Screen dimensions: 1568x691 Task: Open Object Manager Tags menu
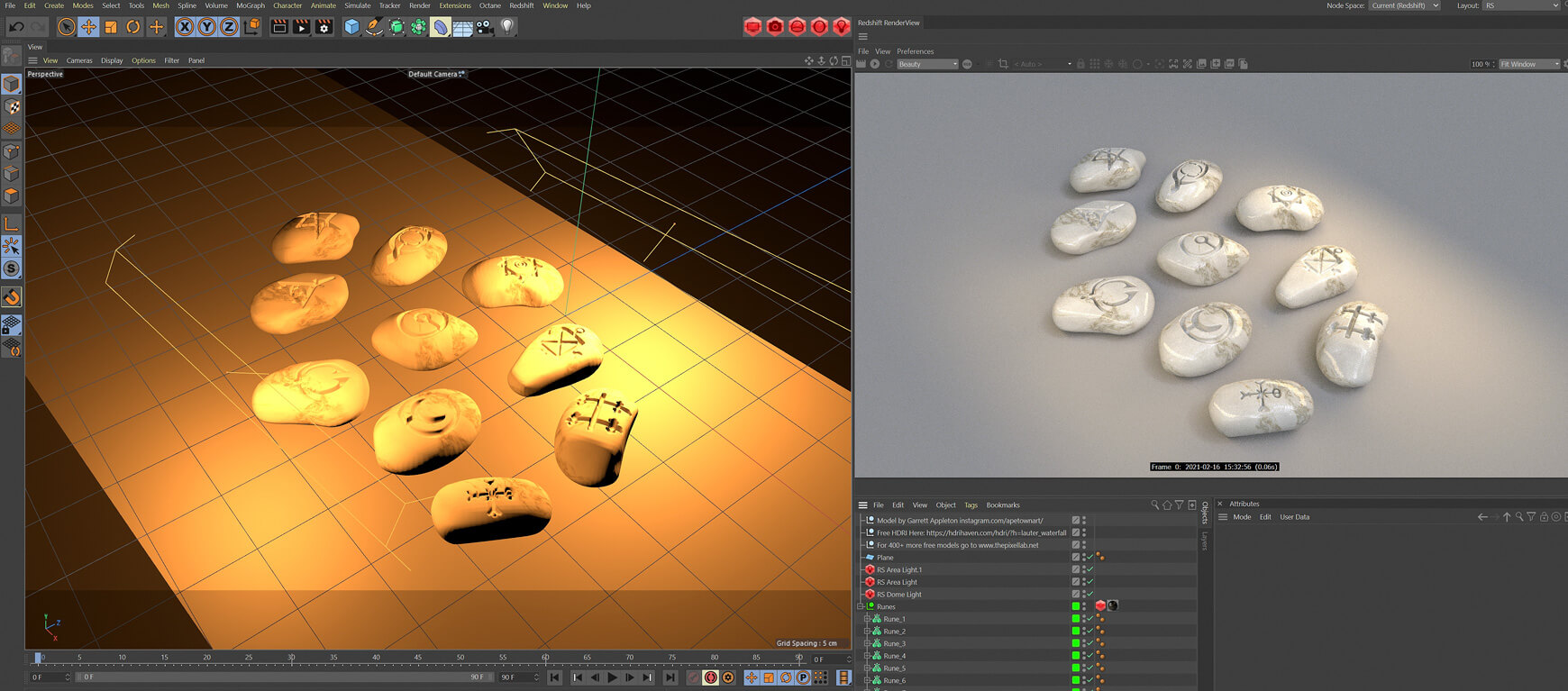tap(971, 505)
